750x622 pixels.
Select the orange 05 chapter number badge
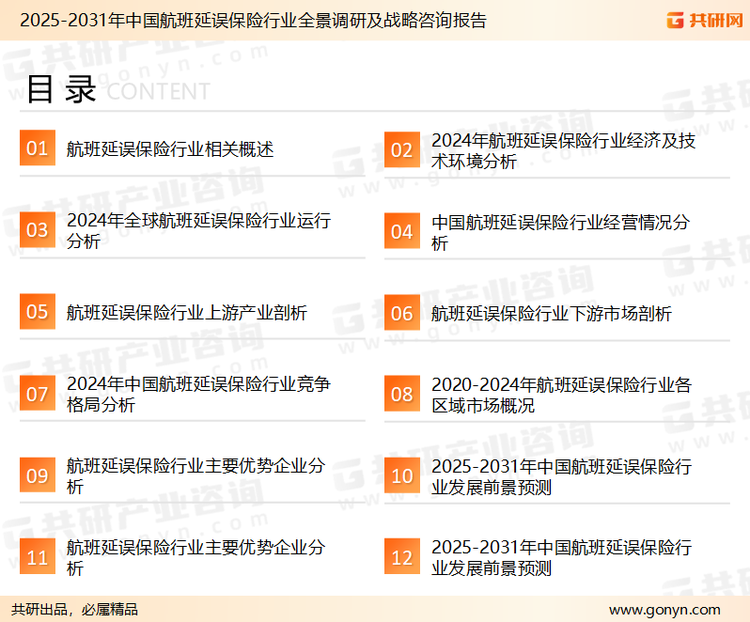click(37, 311)
